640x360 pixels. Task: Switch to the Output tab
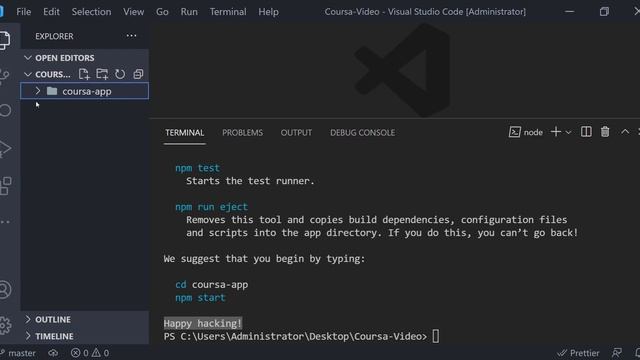296,133
